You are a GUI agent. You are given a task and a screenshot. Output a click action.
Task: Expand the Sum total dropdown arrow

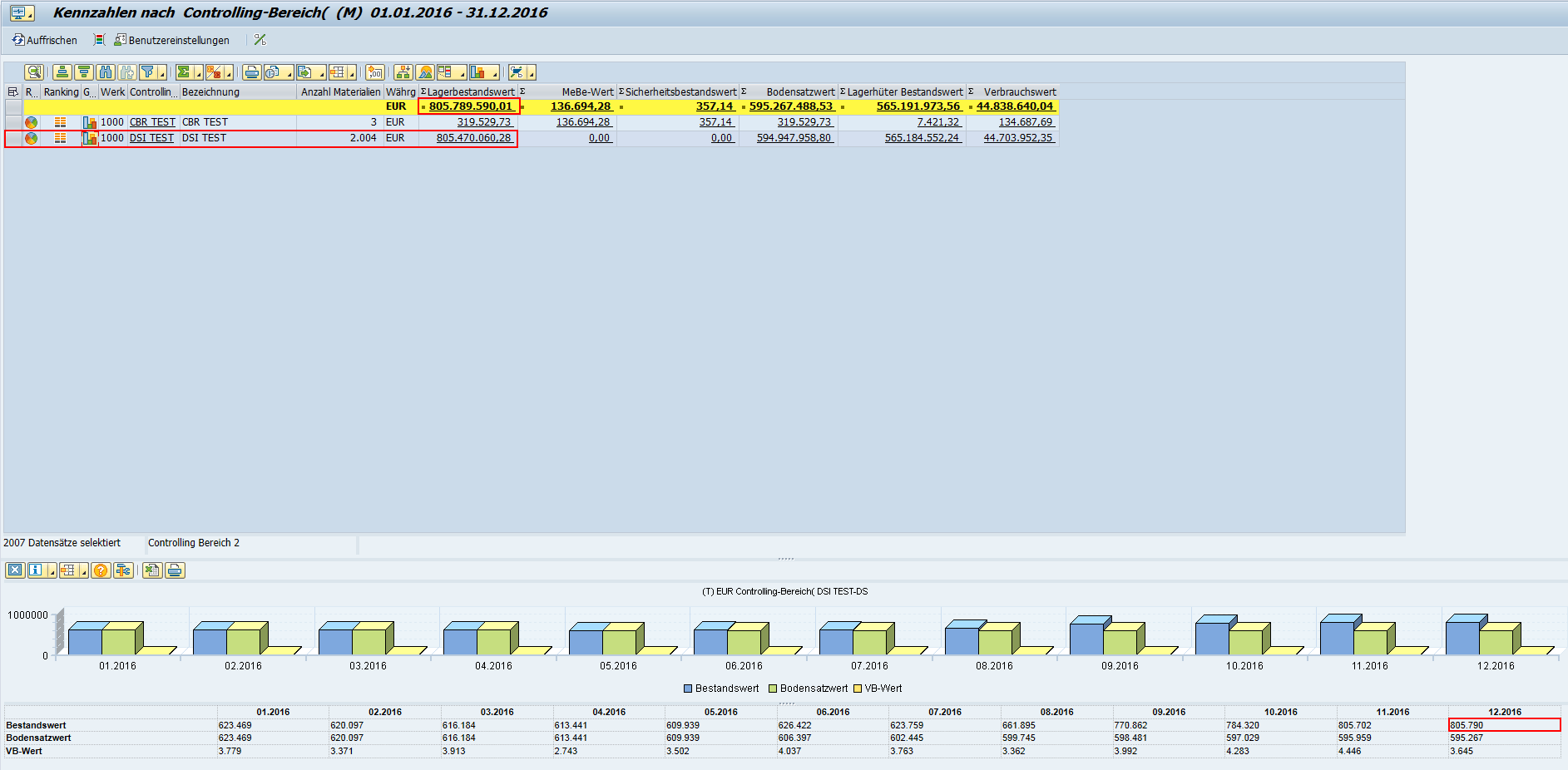coord(198,74)
